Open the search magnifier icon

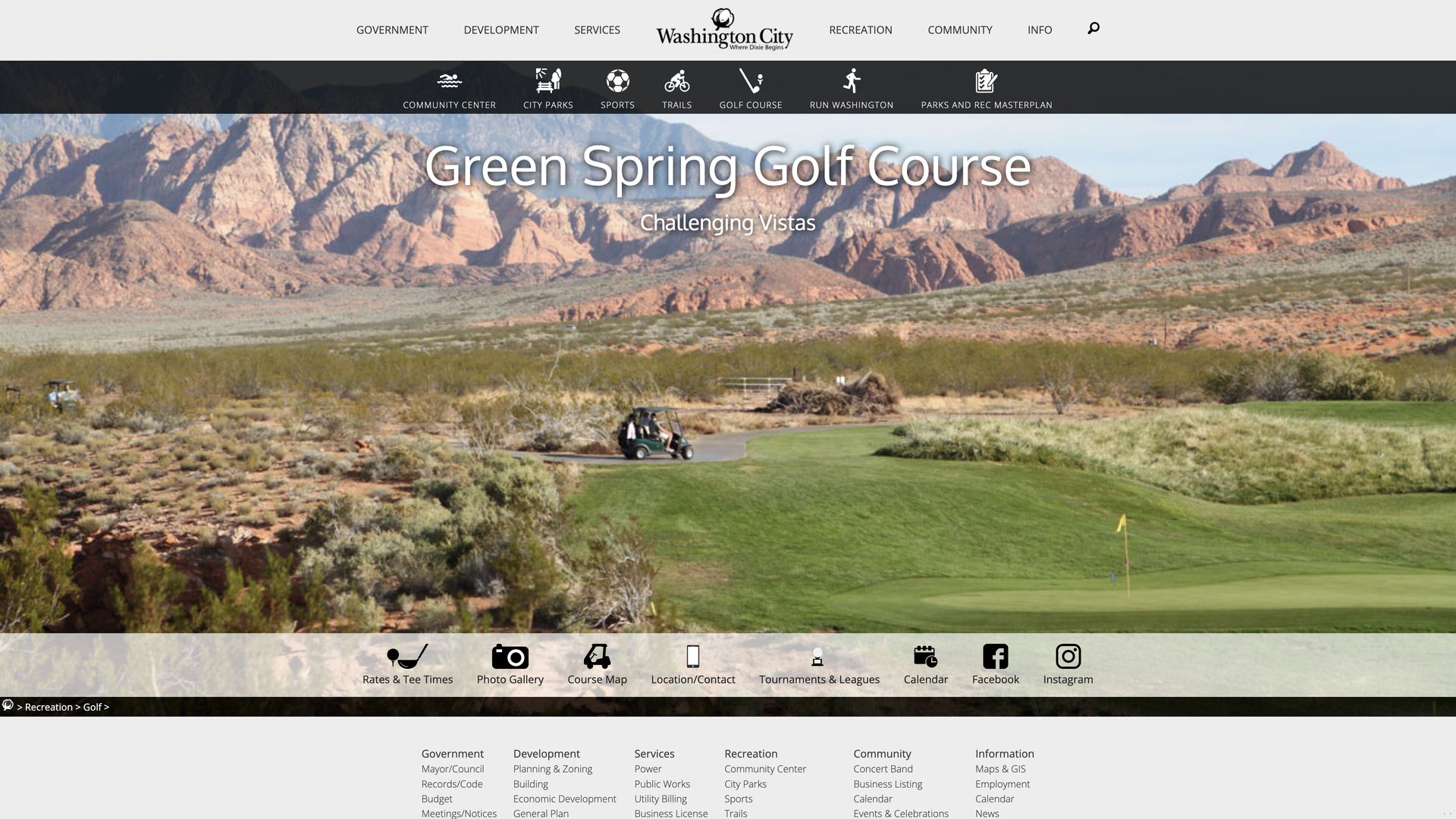point(1094,28)
